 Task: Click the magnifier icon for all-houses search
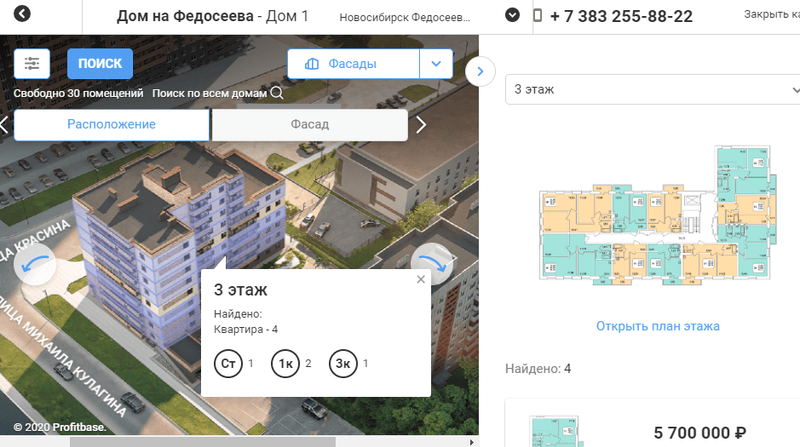pos(277,94)
